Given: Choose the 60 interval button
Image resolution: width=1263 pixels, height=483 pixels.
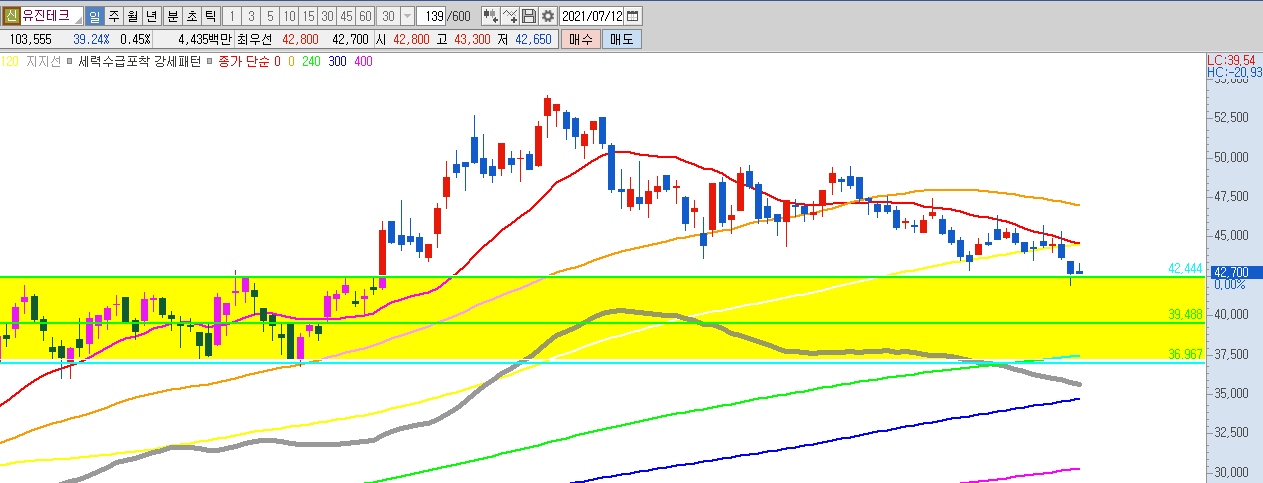Looking at the screenshot, I should (365, 16).
